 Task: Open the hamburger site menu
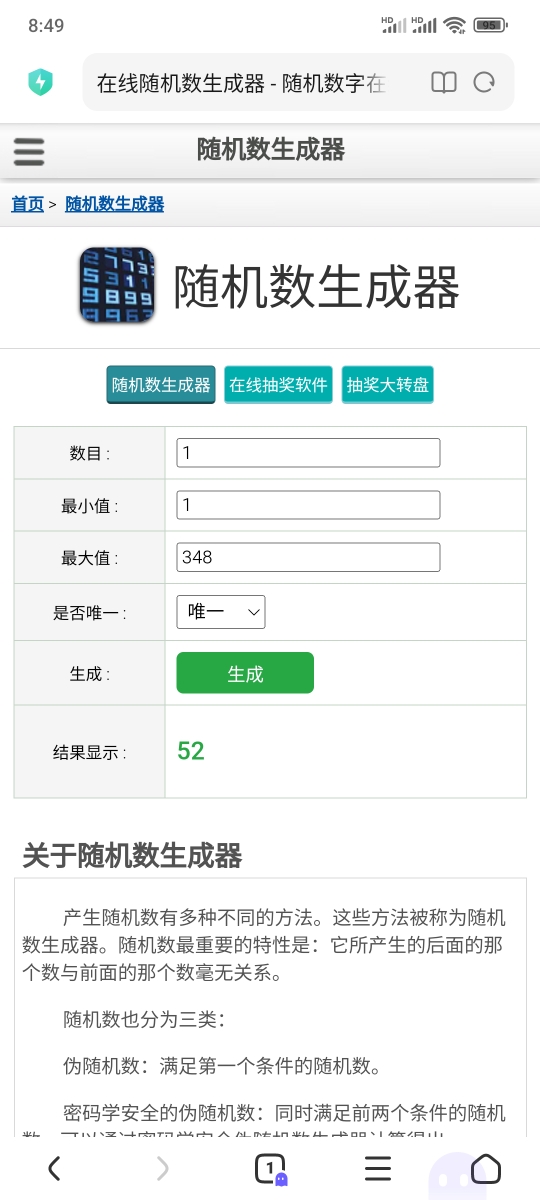tap(29, 151)
